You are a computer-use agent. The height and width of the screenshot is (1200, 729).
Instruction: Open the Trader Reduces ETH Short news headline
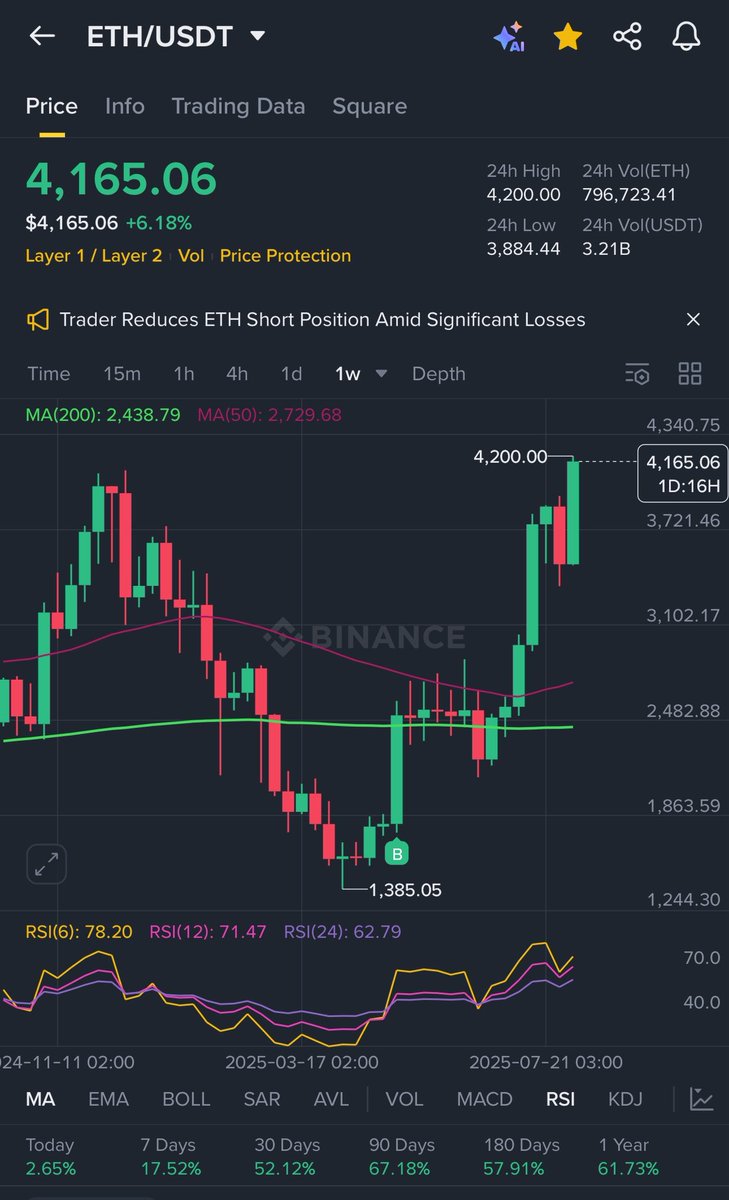(323, 320)
